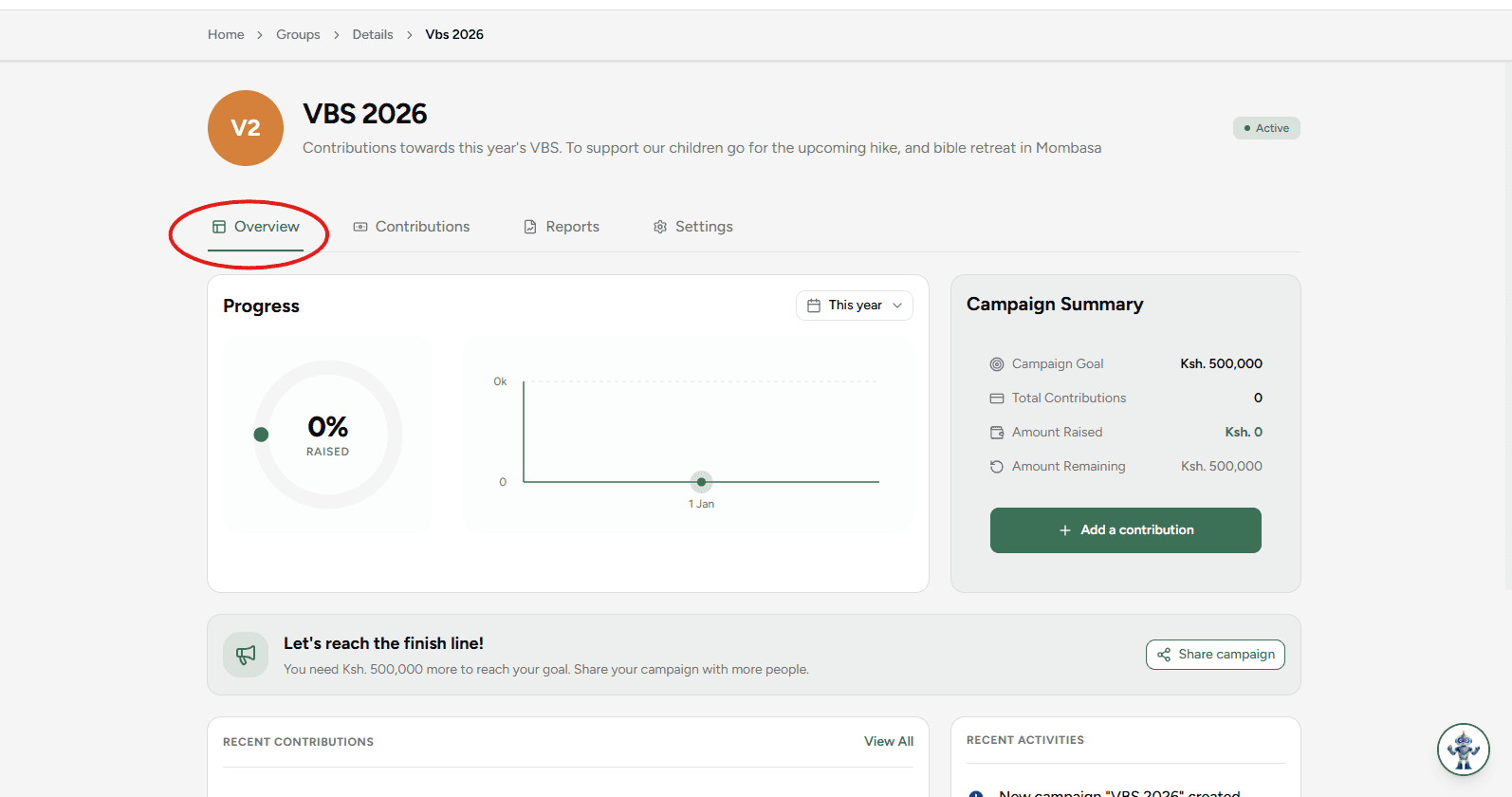Open the Settings tab
Image resolution: width=1512 pixels, height=797 pixels.
[x=693, y=227]
